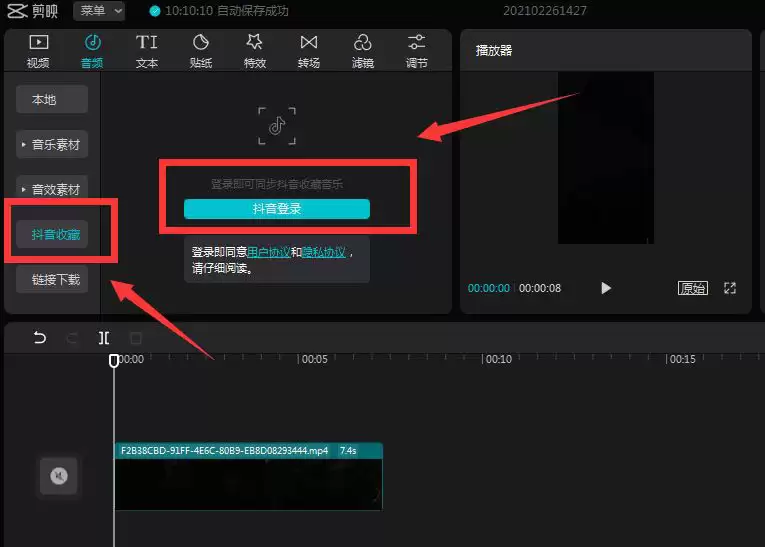Toggle track mute speaker icon

click(x=59, y=477)
